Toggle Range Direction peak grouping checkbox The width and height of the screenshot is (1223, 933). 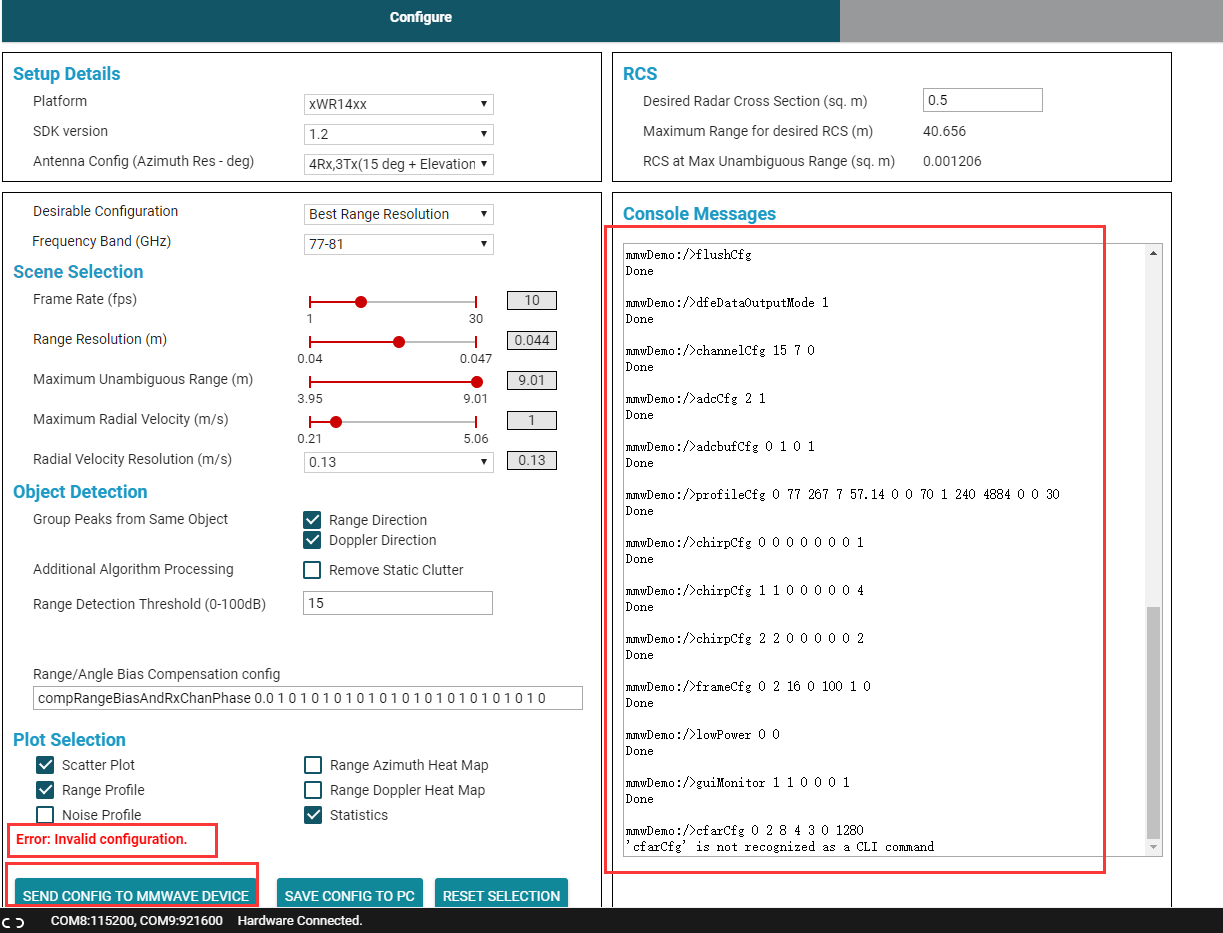pyautogui.click(x=312, y=520)
